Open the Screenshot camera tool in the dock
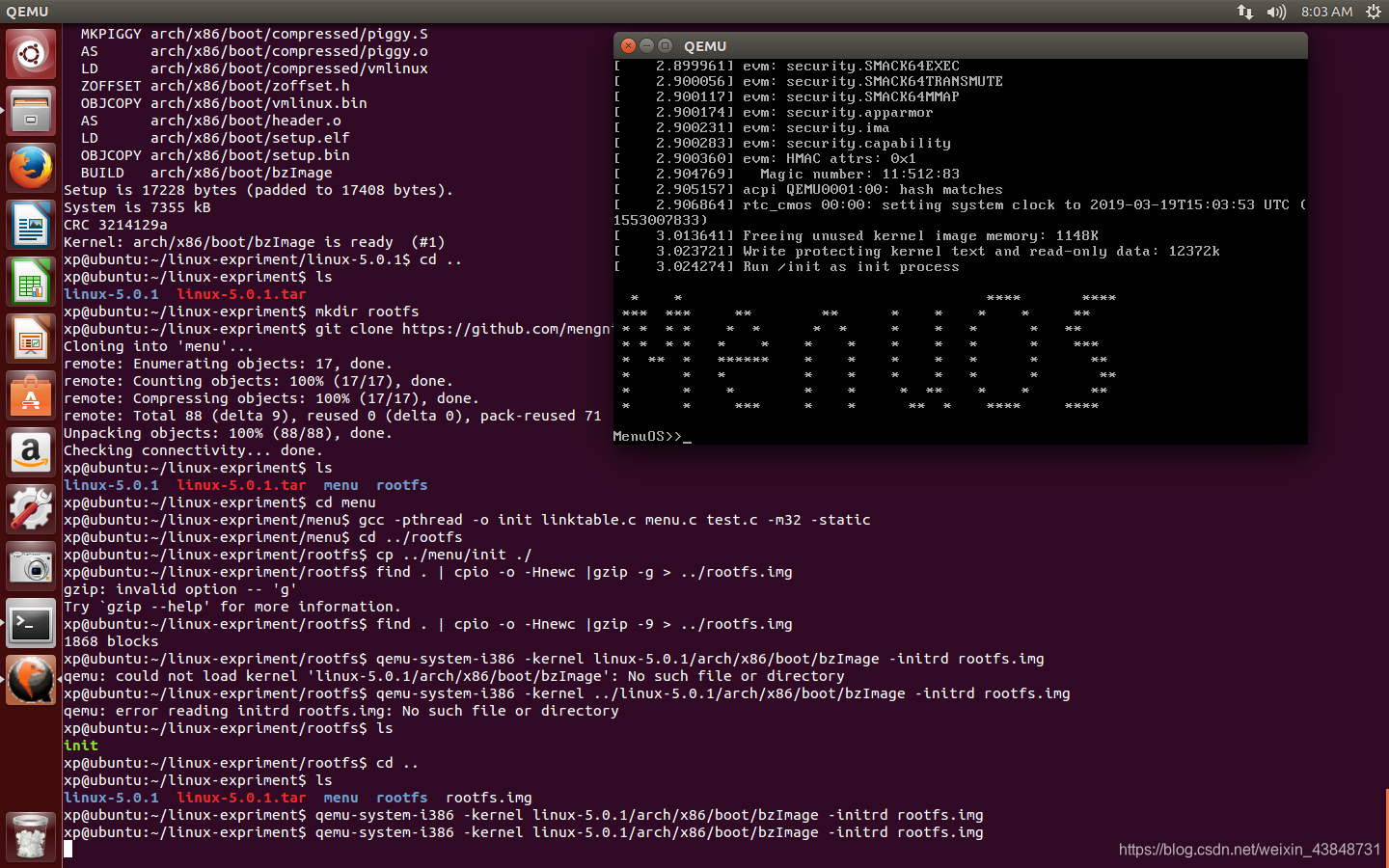Image resolution: width=1389 pixels, height=868 pixels. [31, 566]
